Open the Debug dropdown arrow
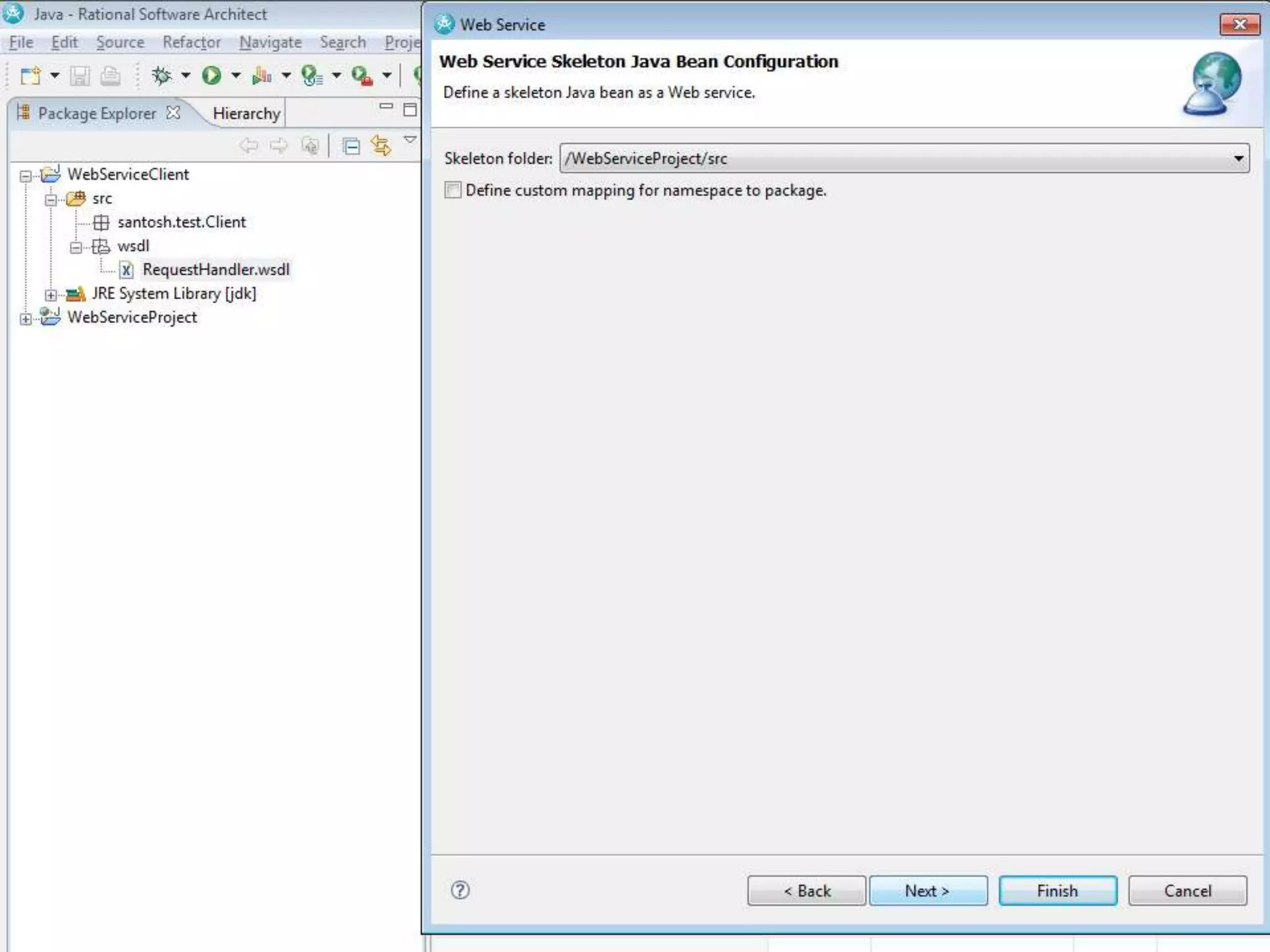1270x952 pixels. coord(185,76)
